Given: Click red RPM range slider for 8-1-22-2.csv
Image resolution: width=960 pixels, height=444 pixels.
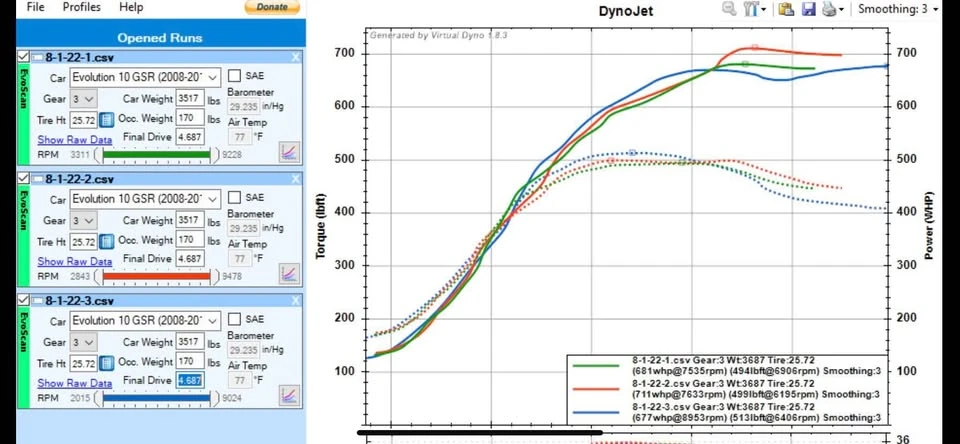Looking at the screenshot, I should coord(156,277).
